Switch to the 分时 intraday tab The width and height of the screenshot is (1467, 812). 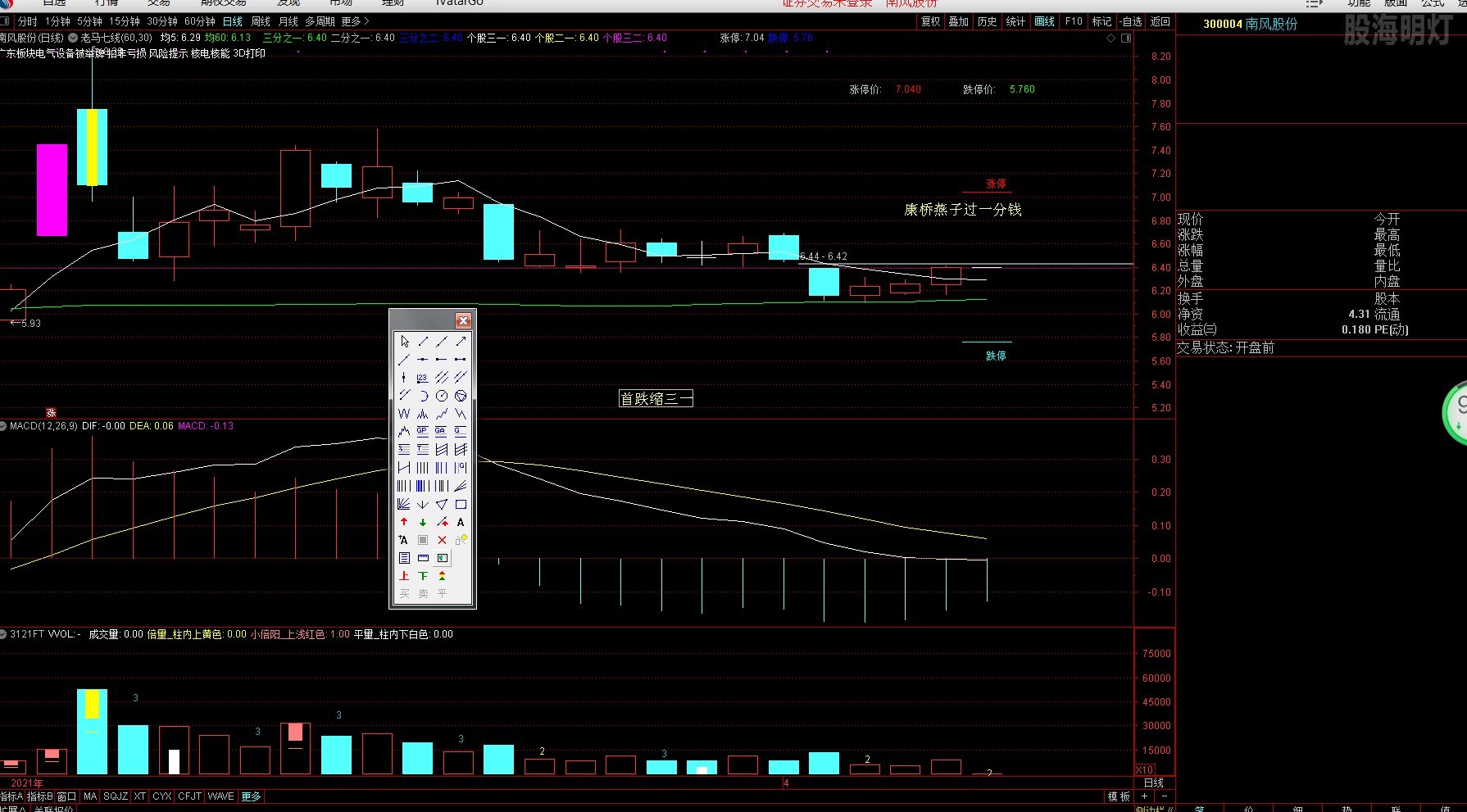pos(27,21)
